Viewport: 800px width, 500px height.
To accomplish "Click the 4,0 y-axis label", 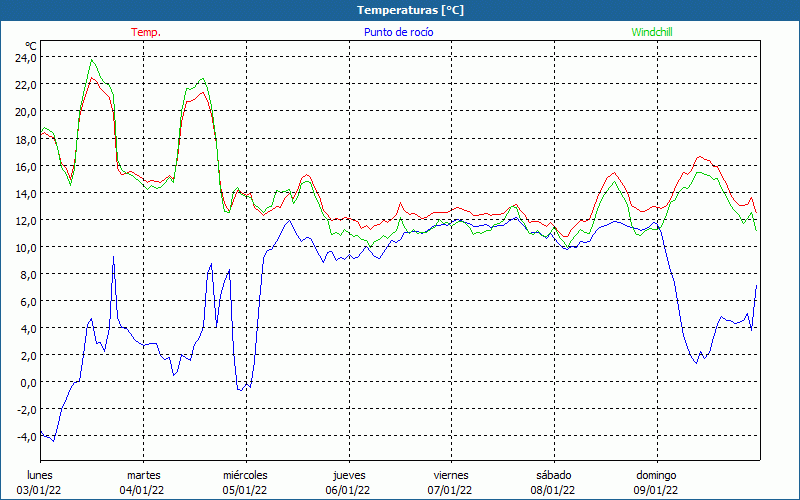I will pyautogui.click(x=28, y=329).
